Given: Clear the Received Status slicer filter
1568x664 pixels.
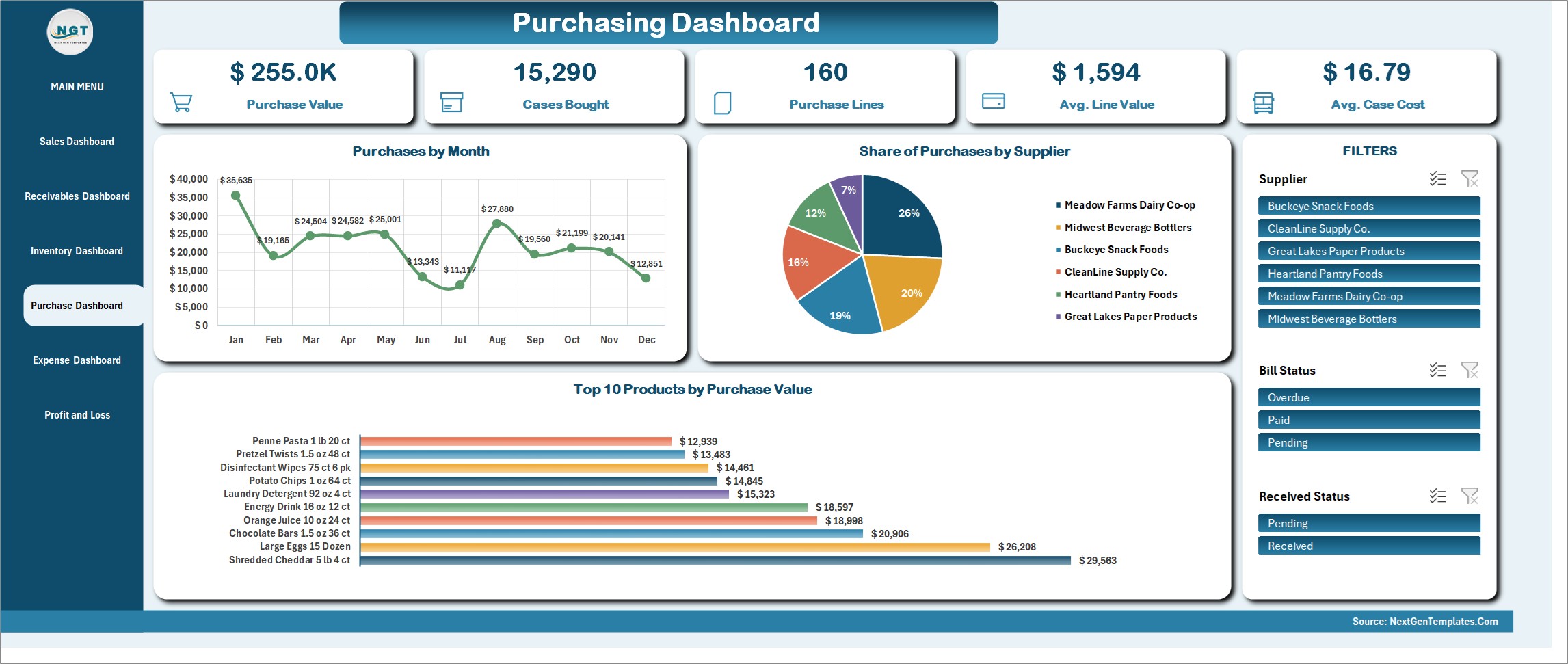Looking at the screenshot, I should (1470, 496).
